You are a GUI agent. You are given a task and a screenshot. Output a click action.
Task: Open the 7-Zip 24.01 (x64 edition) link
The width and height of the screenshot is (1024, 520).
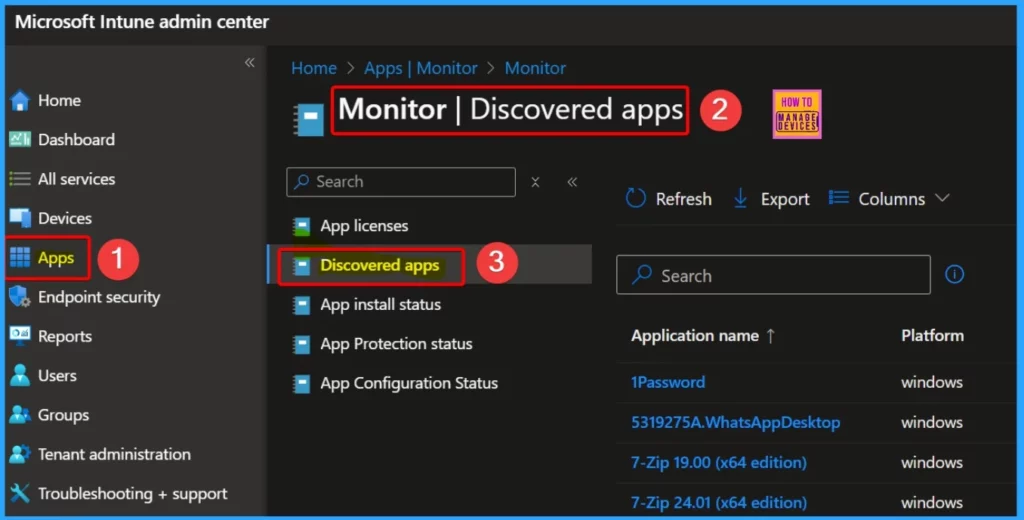[719, 502]
